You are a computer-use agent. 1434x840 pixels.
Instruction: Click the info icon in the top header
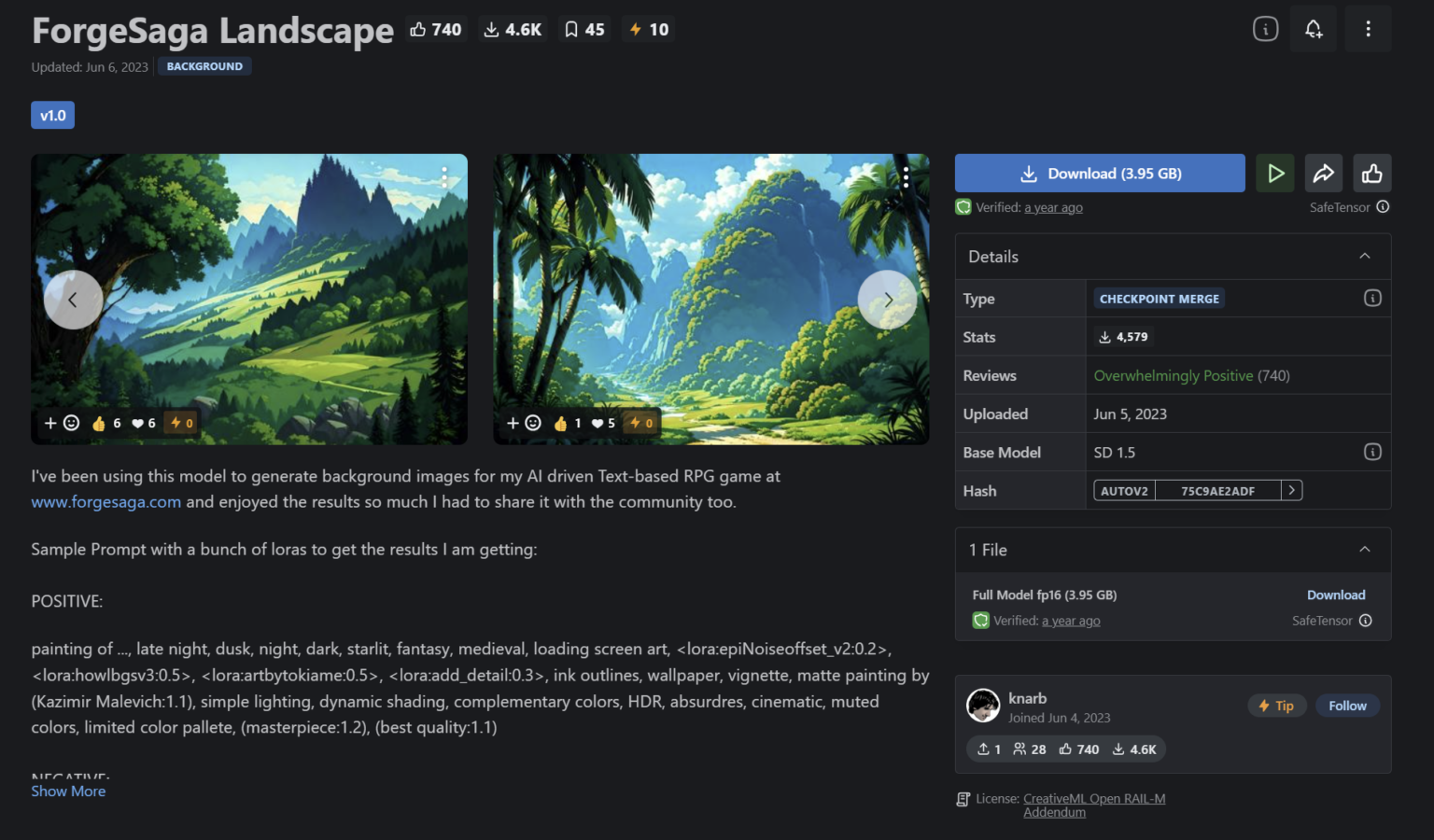tap(1265, 29)
